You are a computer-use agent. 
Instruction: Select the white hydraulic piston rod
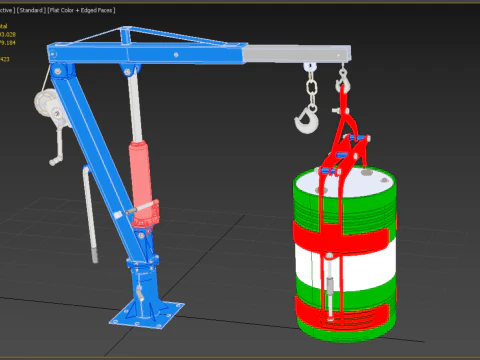[135, 107]
